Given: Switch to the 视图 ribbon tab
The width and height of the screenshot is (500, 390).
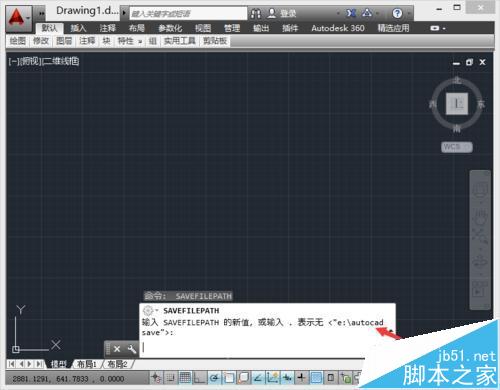Looking at the screenshot, I should coord(203,28).
